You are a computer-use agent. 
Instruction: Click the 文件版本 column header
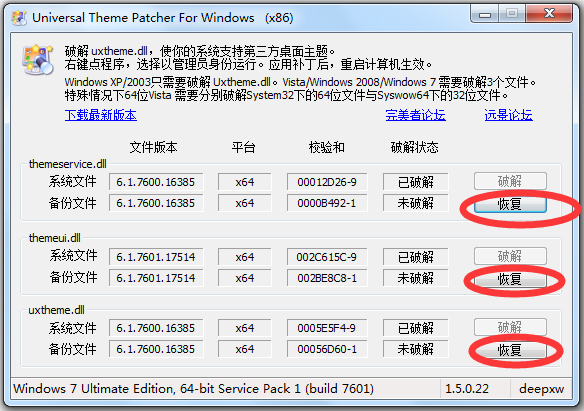[x=153, y=147]
